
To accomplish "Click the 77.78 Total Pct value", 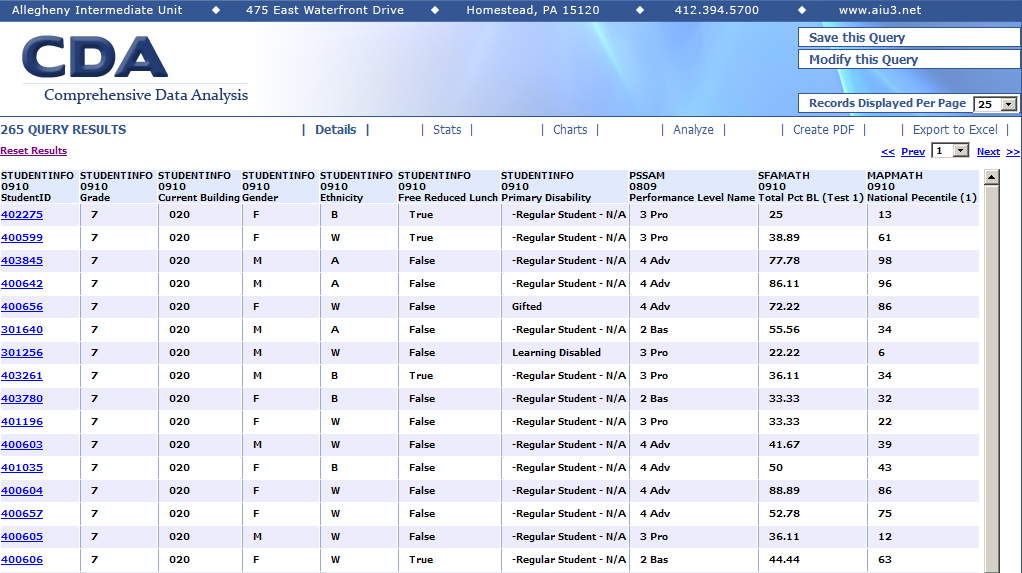I will click(784, 261).
